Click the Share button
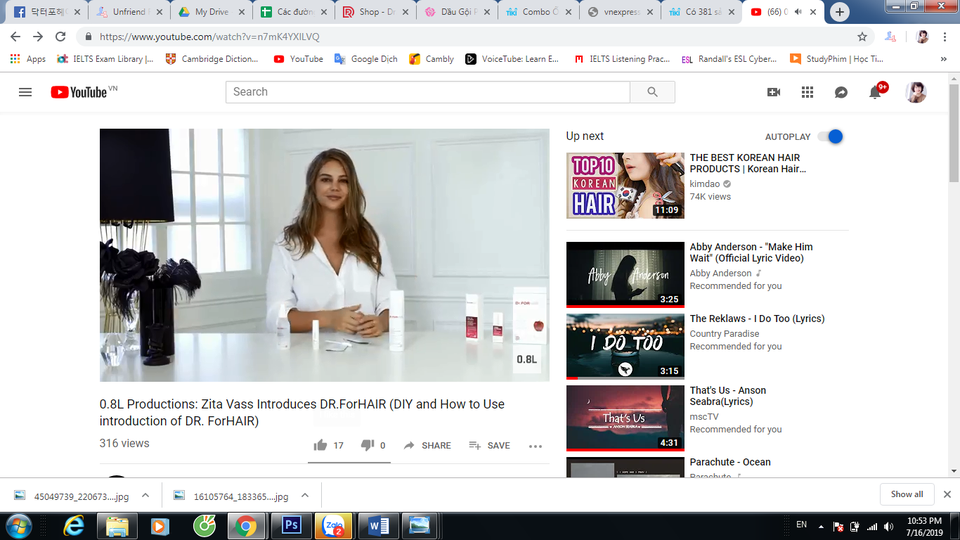Screen dimensions: 960x540 pyautogui.click(x=427, y=446)
